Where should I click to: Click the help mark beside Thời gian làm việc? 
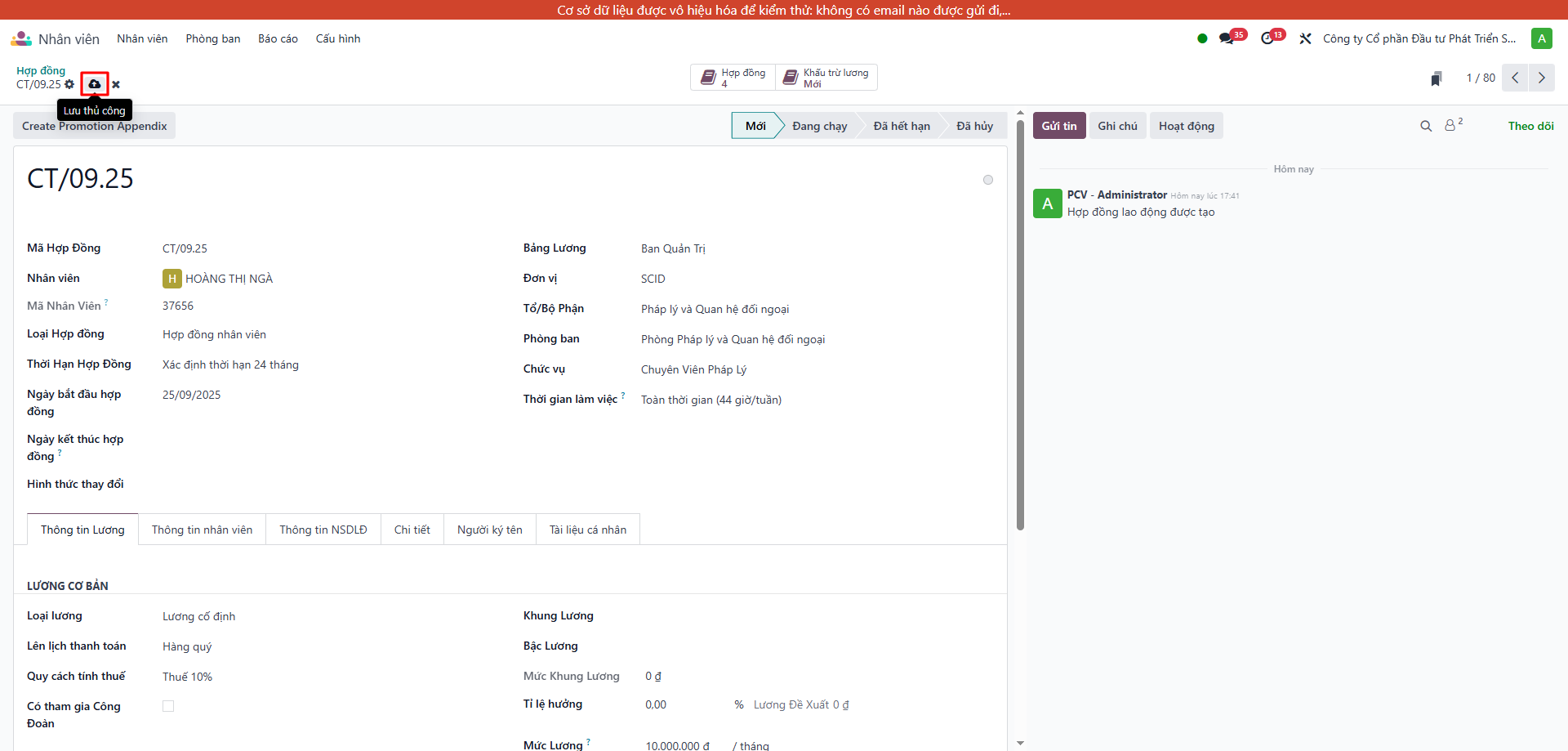(623, 396)
